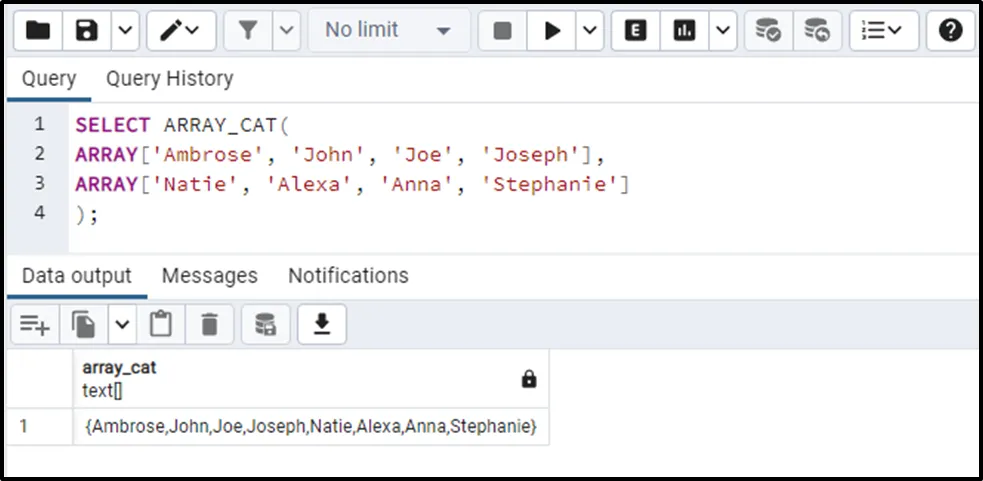This screenshot has height=481, width=983.
Task: Download results with the save results icon
Action: [322, 324]
